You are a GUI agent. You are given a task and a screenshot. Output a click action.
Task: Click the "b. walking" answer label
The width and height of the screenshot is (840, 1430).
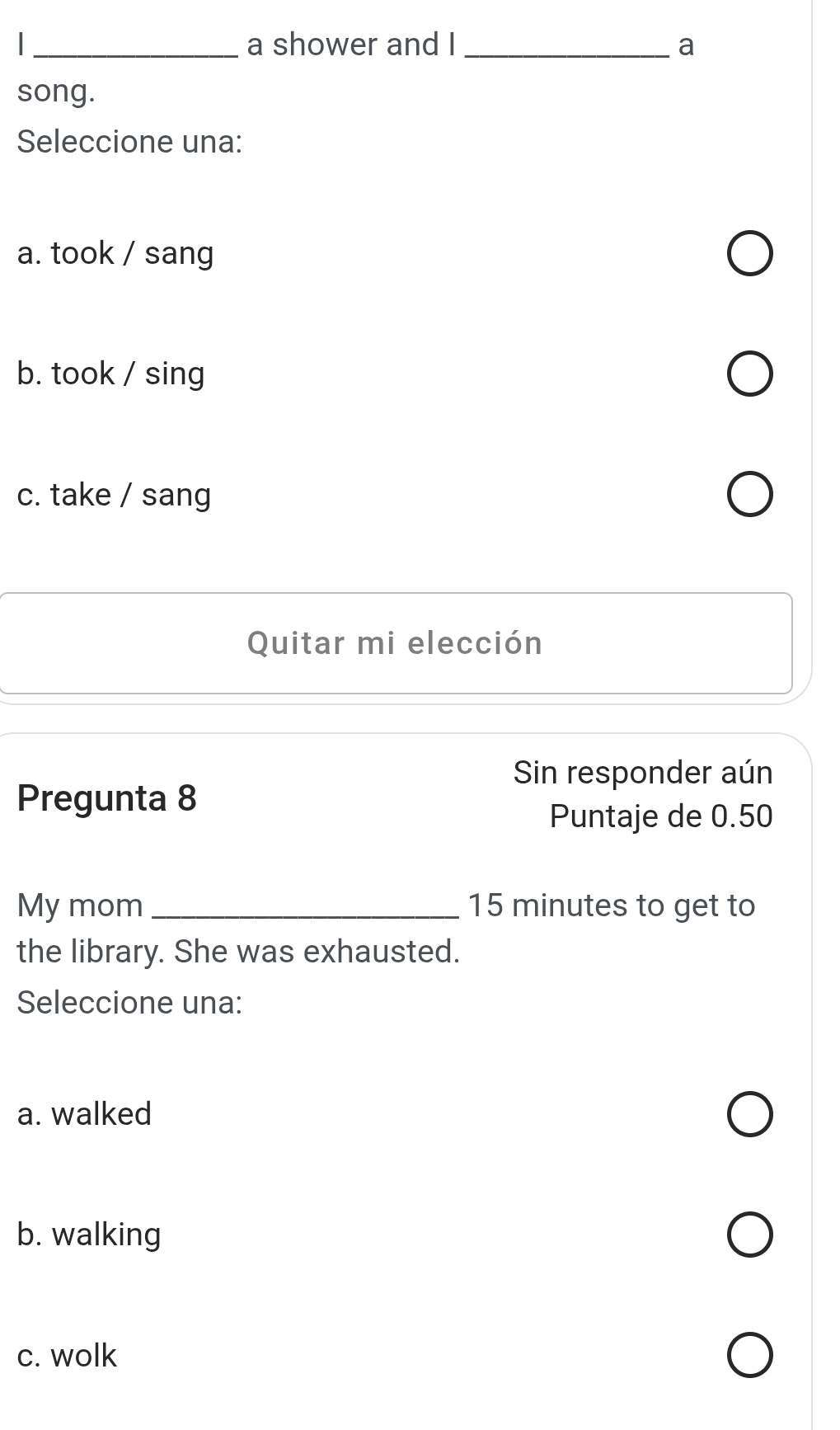[x=89, y=1235]
